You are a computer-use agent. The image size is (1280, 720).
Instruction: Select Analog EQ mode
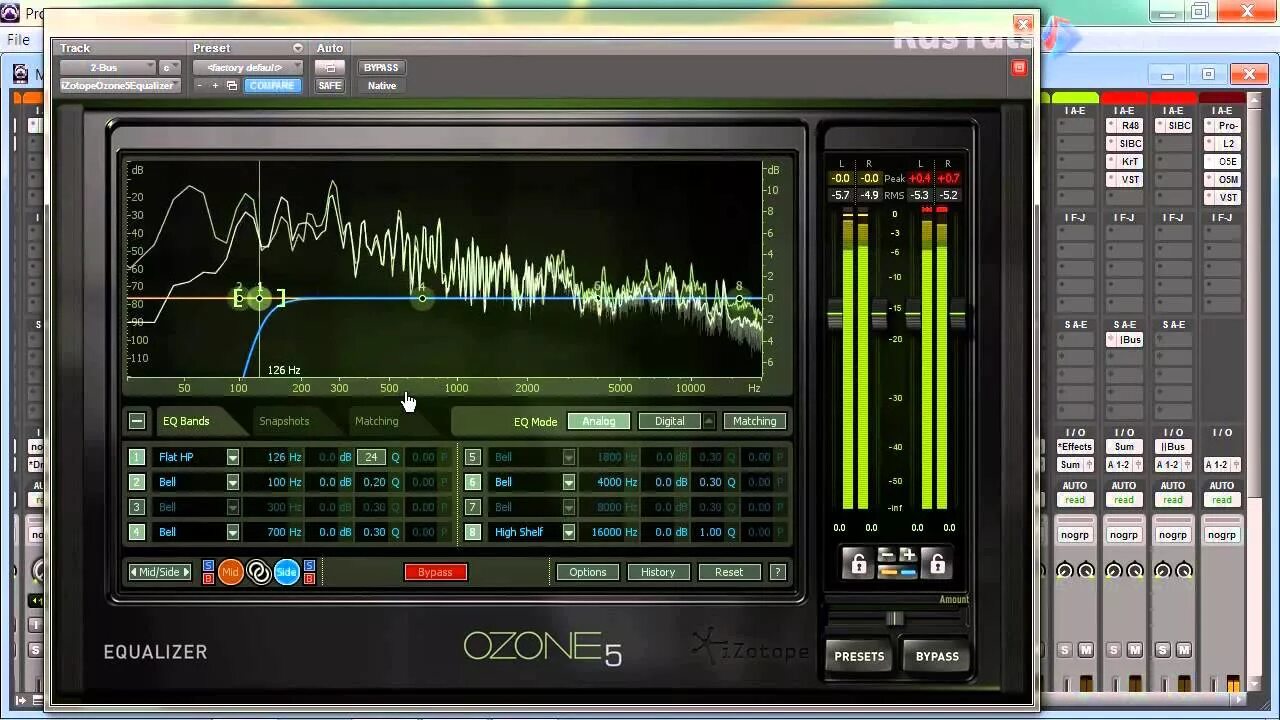[599, 421]
